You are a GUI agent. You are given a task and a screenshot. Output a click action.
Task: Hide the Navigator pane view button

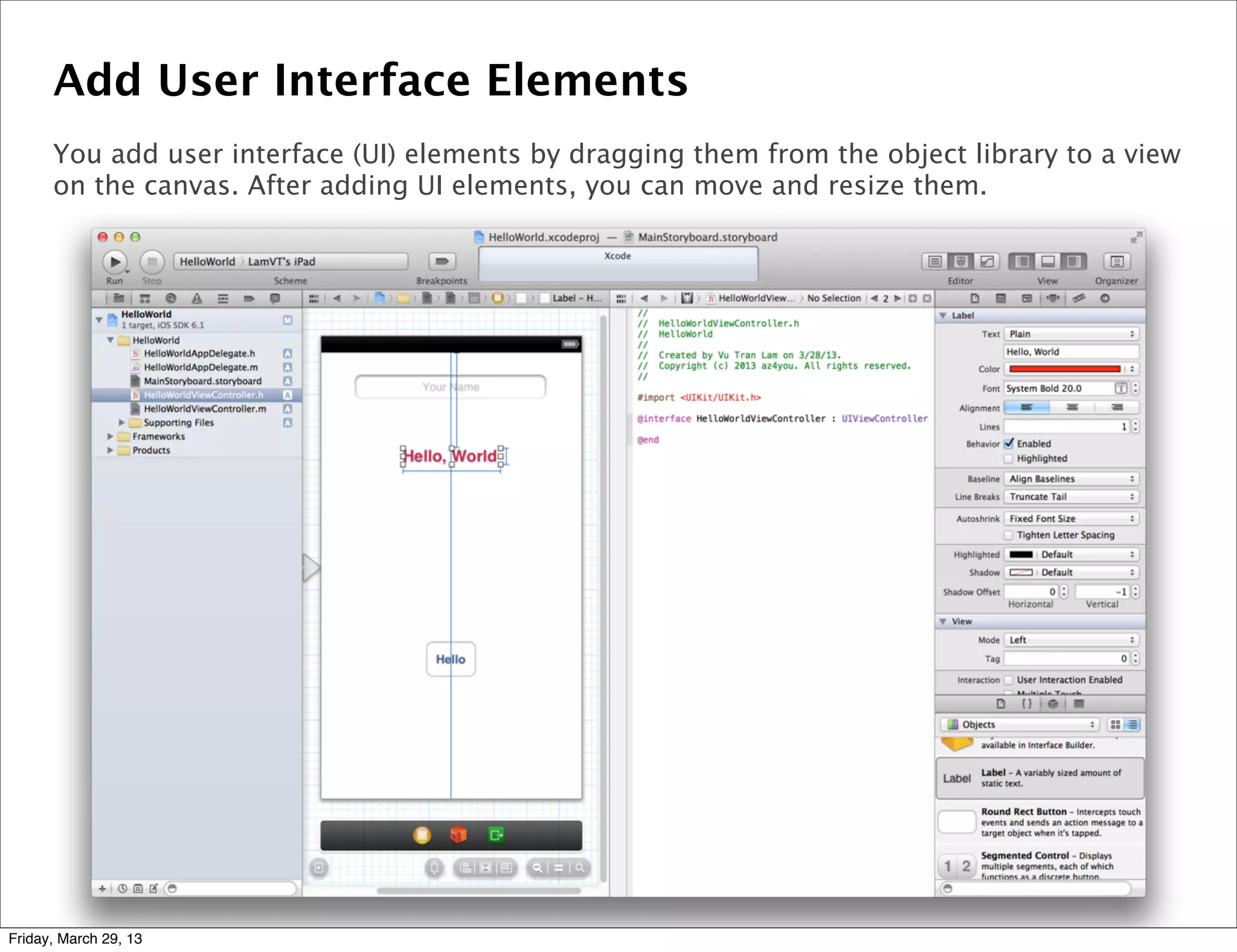(1022, 262)
